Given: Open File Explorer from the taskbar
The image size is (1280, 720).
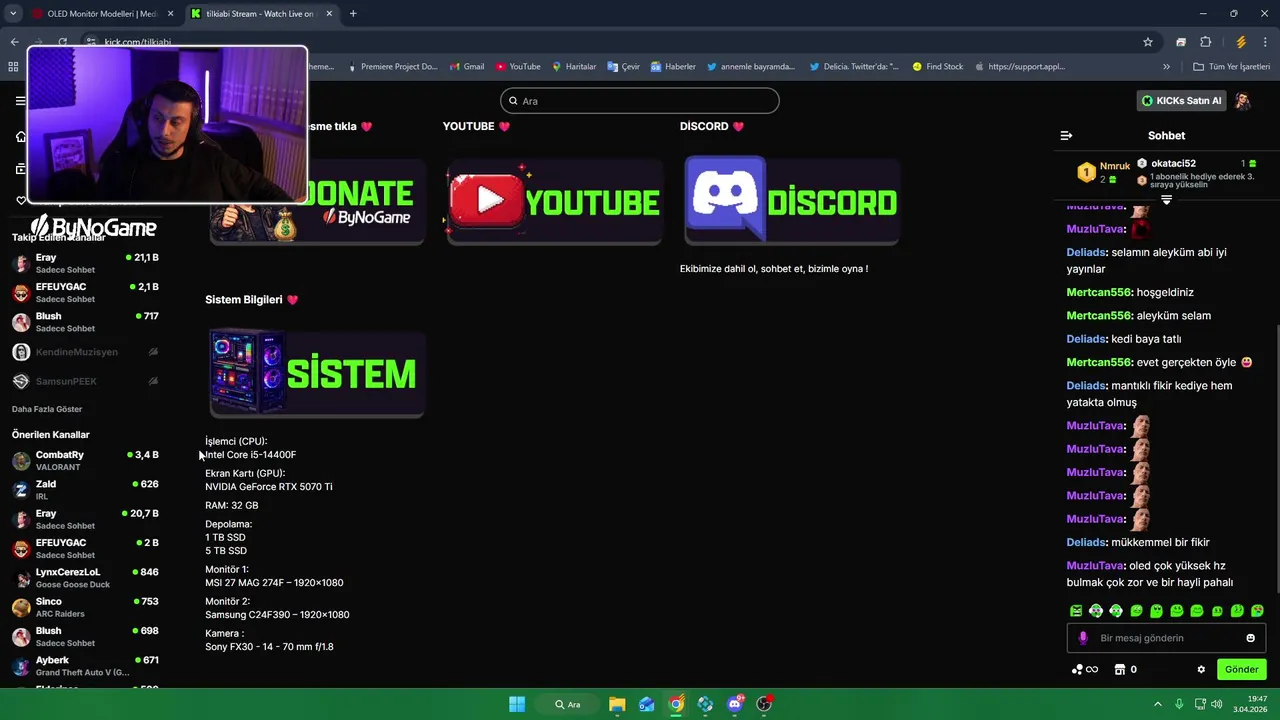Looking at the screenshot, I should tap(617, 704).
